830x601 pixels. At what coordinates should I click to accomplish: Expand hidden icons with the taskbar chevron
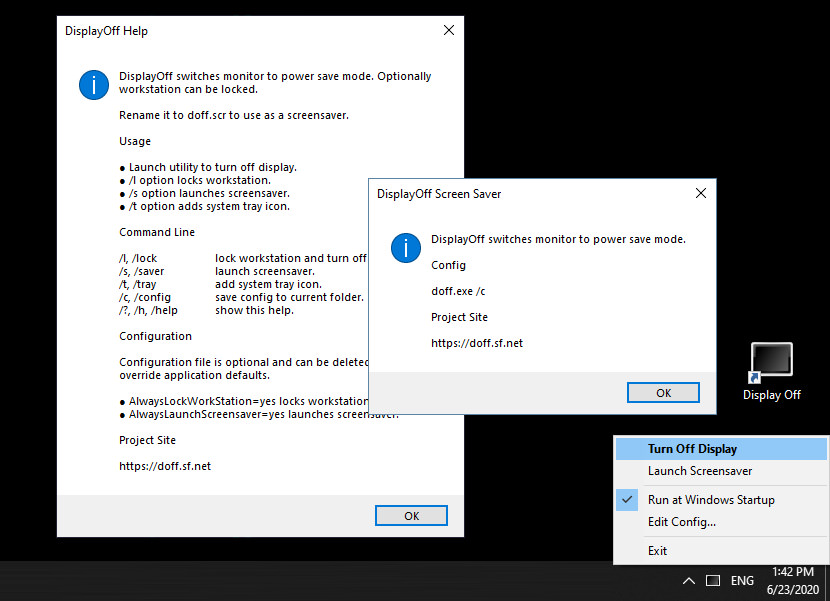[688, 580]
